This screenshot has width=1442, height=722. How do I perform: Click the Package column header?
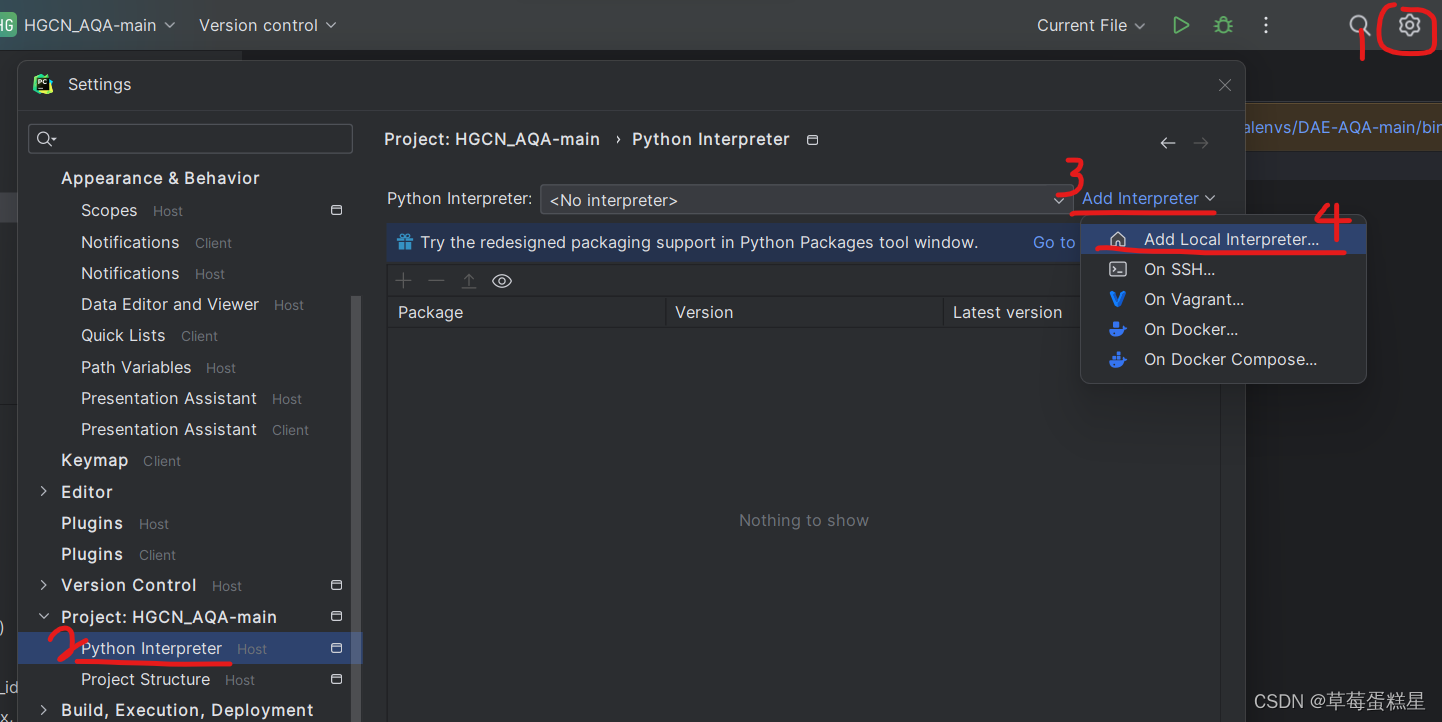pyautogui.click(x=526, y=312)
